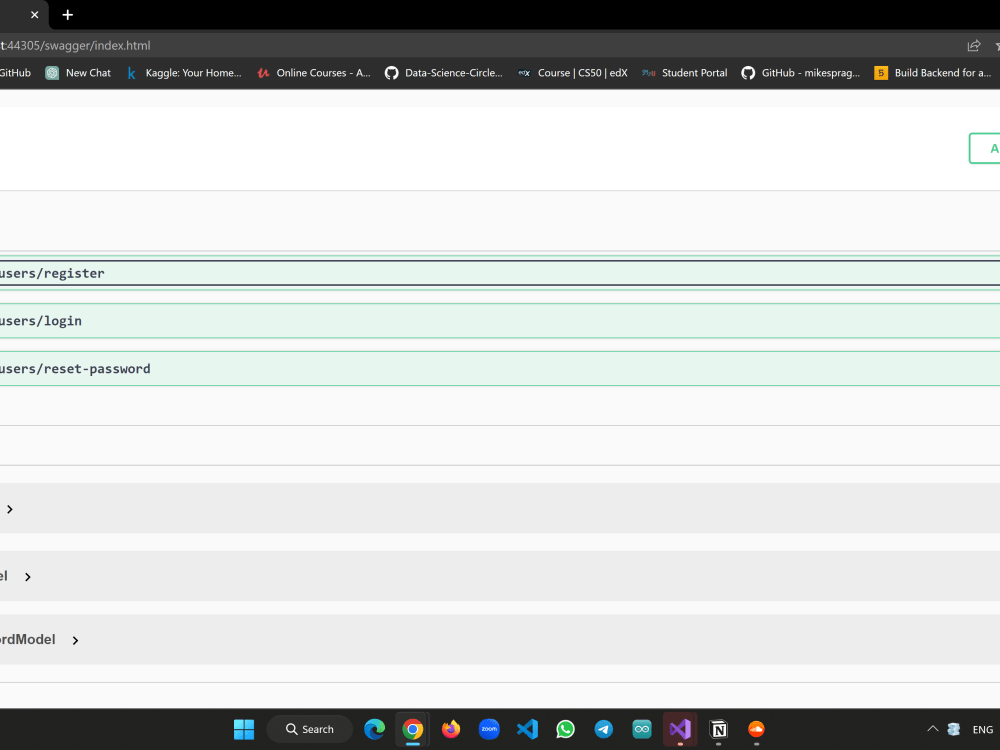The image size is (1000, 750).
Task: Expand the users/login endpoint row
Action: (x=400, y=320)
